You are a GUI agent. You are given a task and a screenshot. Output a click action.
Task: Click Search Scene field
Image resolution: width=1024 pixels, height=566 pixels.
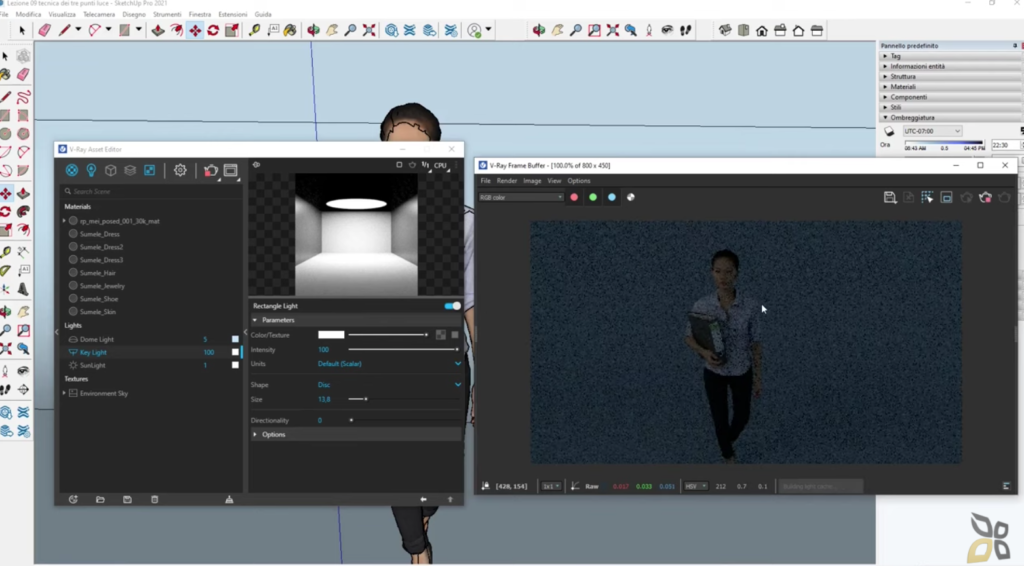[x=150, y=191]
